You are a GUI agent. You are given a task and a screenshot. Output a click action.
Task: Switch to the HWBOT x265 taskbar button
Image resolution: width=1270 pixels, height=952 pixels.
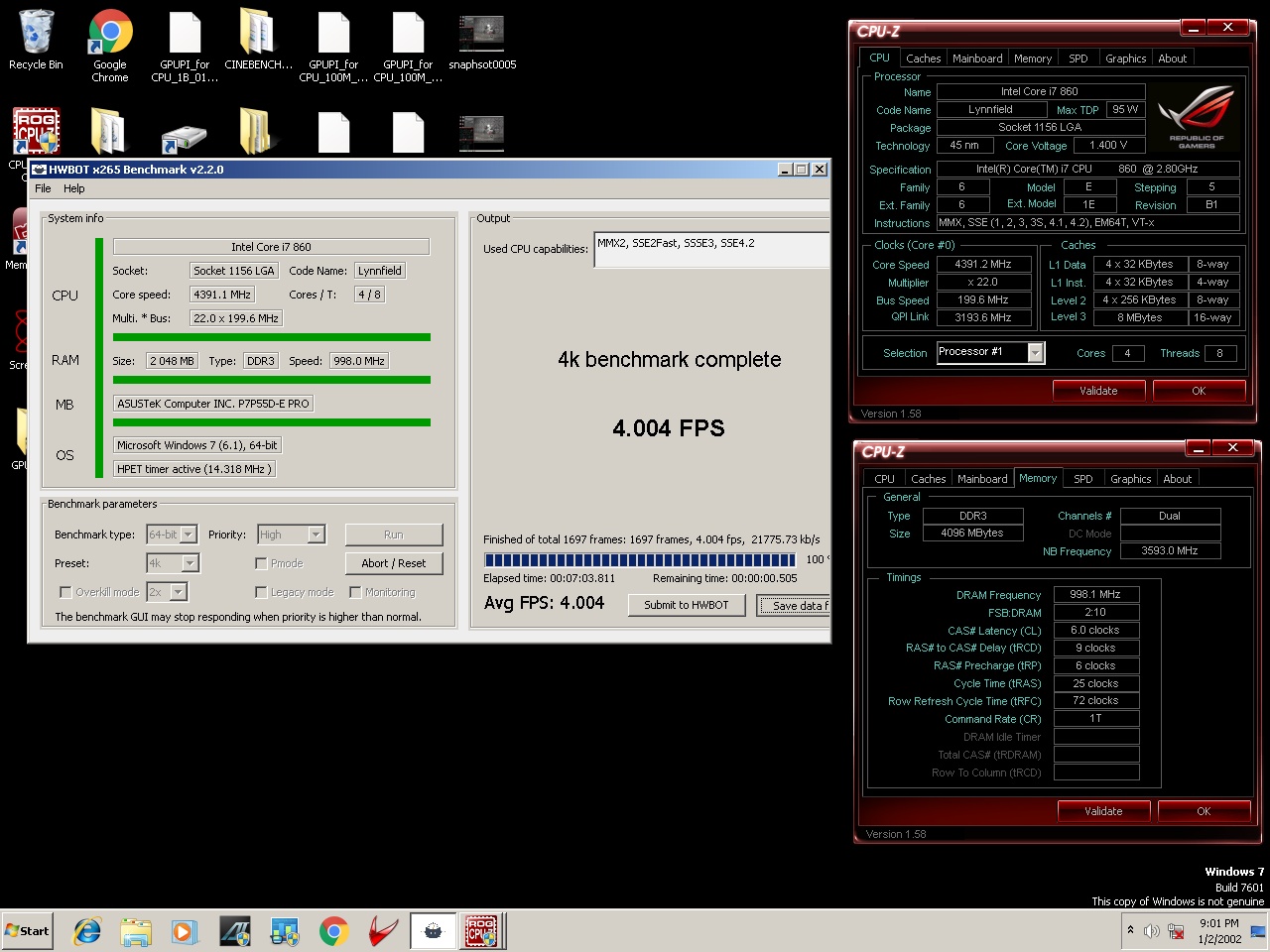point(433,931)
